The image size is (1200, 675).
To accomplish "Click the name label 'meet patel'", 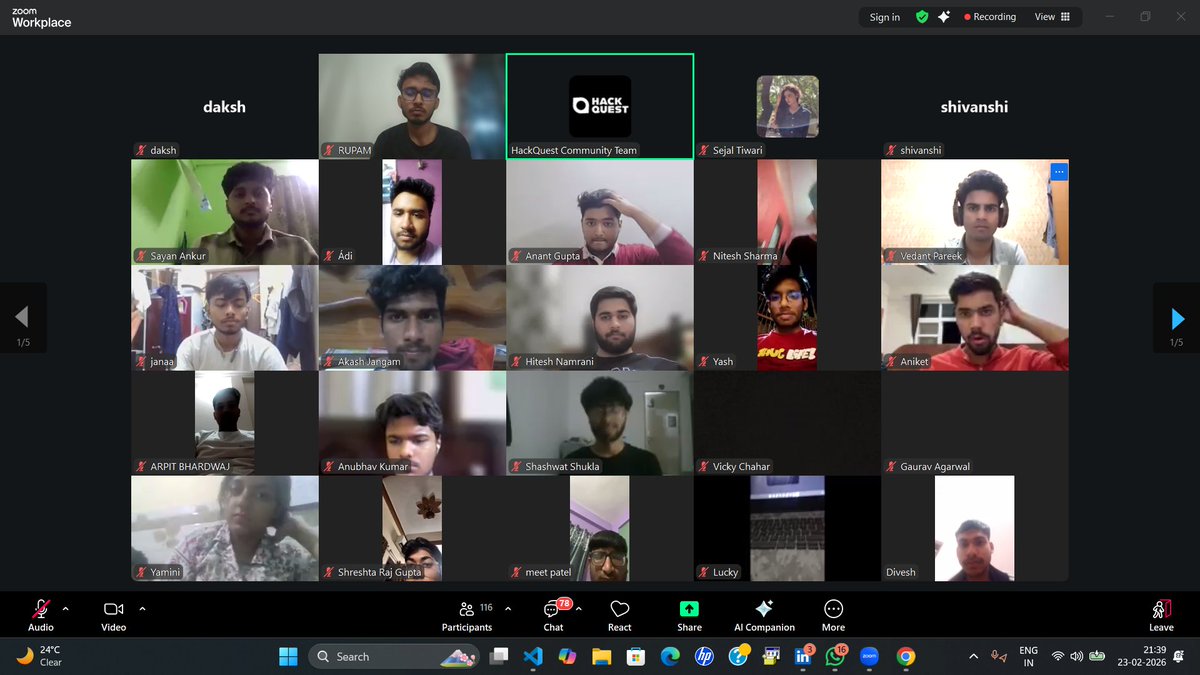I will [549, 572].
